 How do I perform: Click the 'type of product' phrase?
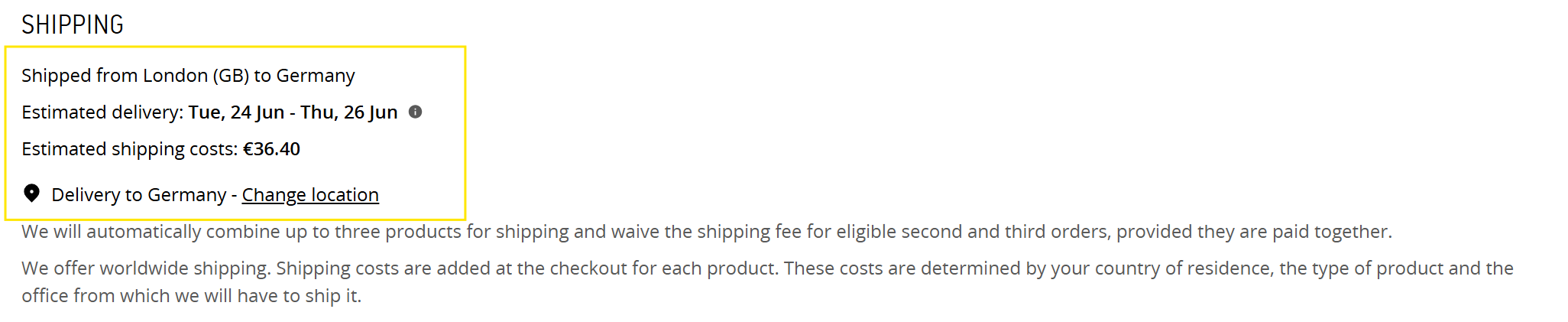(x=1376, y=268)
